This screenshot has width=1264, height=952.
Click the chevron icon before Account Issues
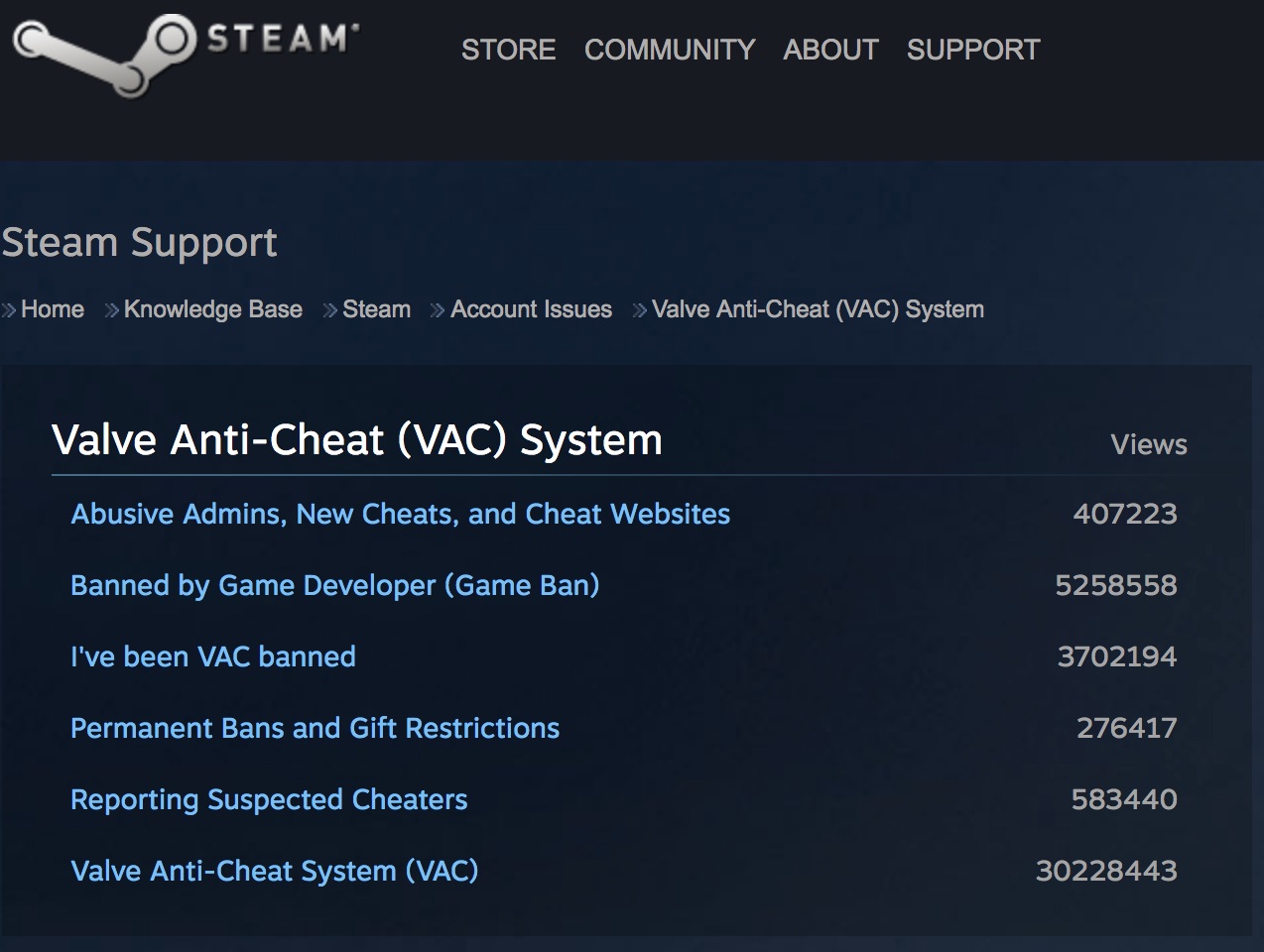pyautogui.click(x=439, y=310)
